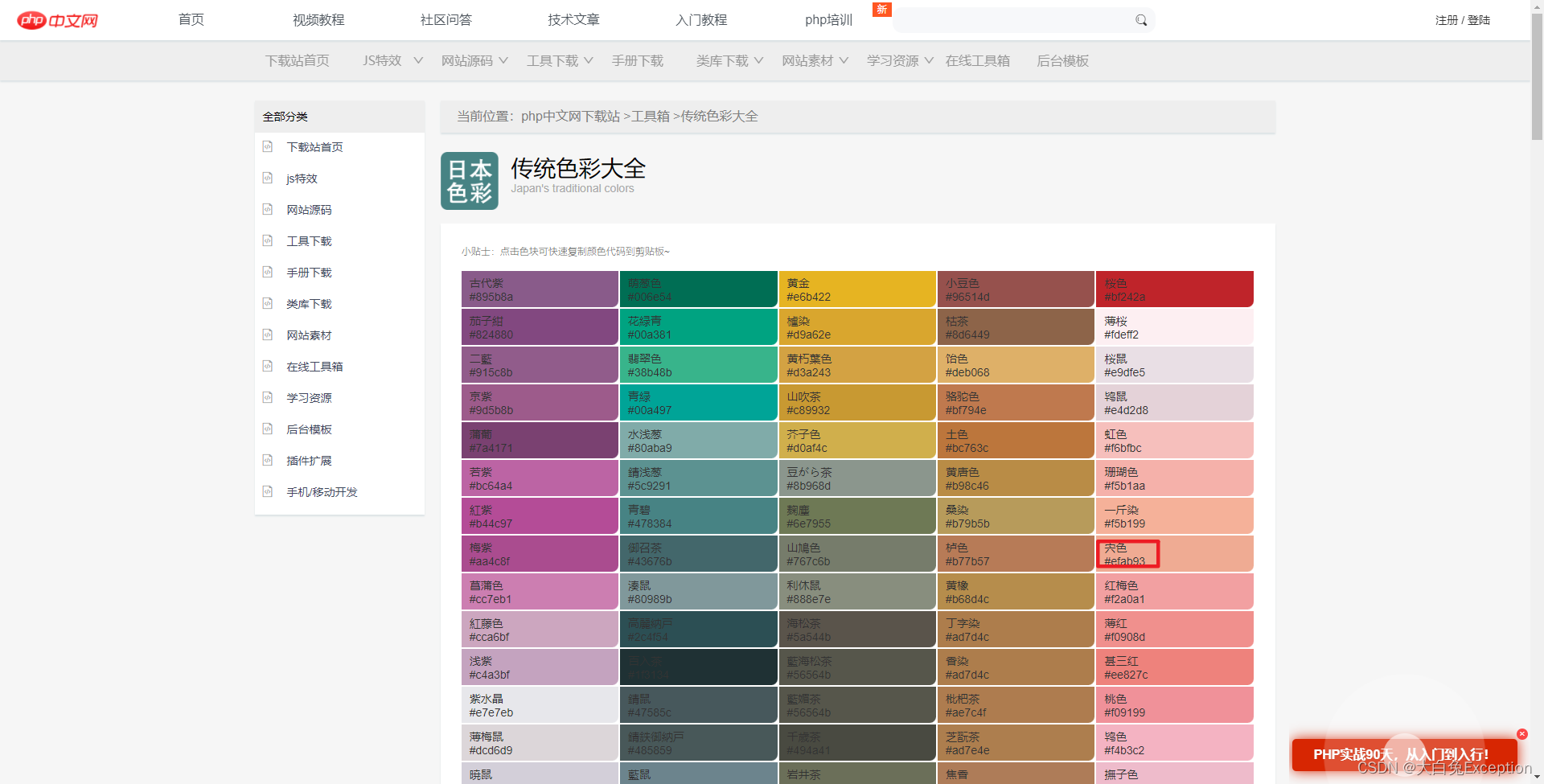Copy the 珊瑚色 #f5b1aa color block

pyautogui.click(x=1175, y=478)
